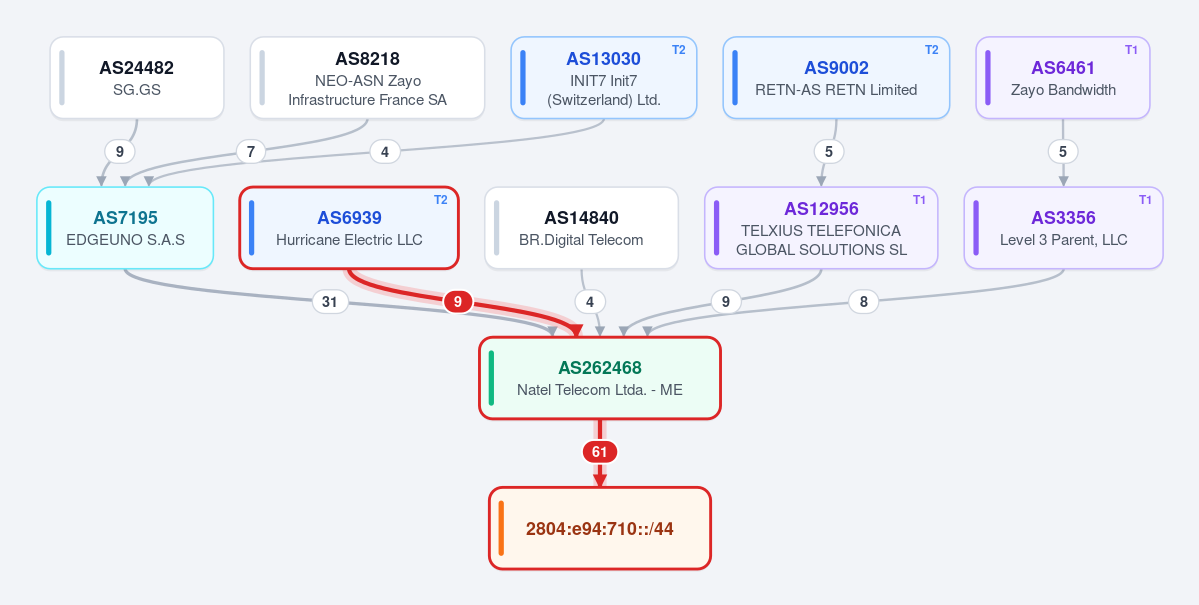Select the AS9002 RETN Limited node
This screenshot has height=605, width=1199.
pos(836,78)
